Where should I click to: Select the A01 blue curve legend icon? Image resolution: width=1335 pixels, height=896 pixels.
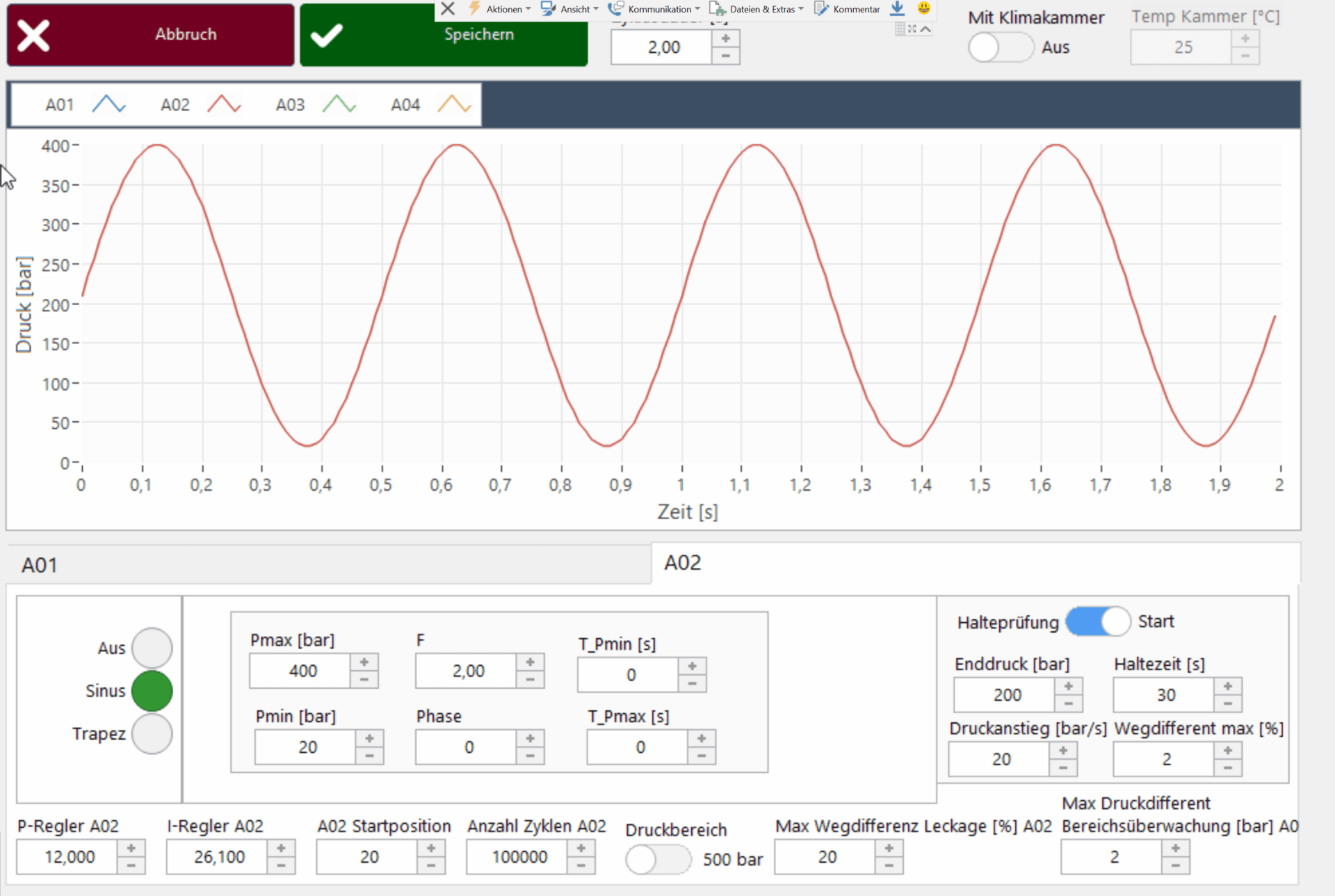click(x=108, y=104)
